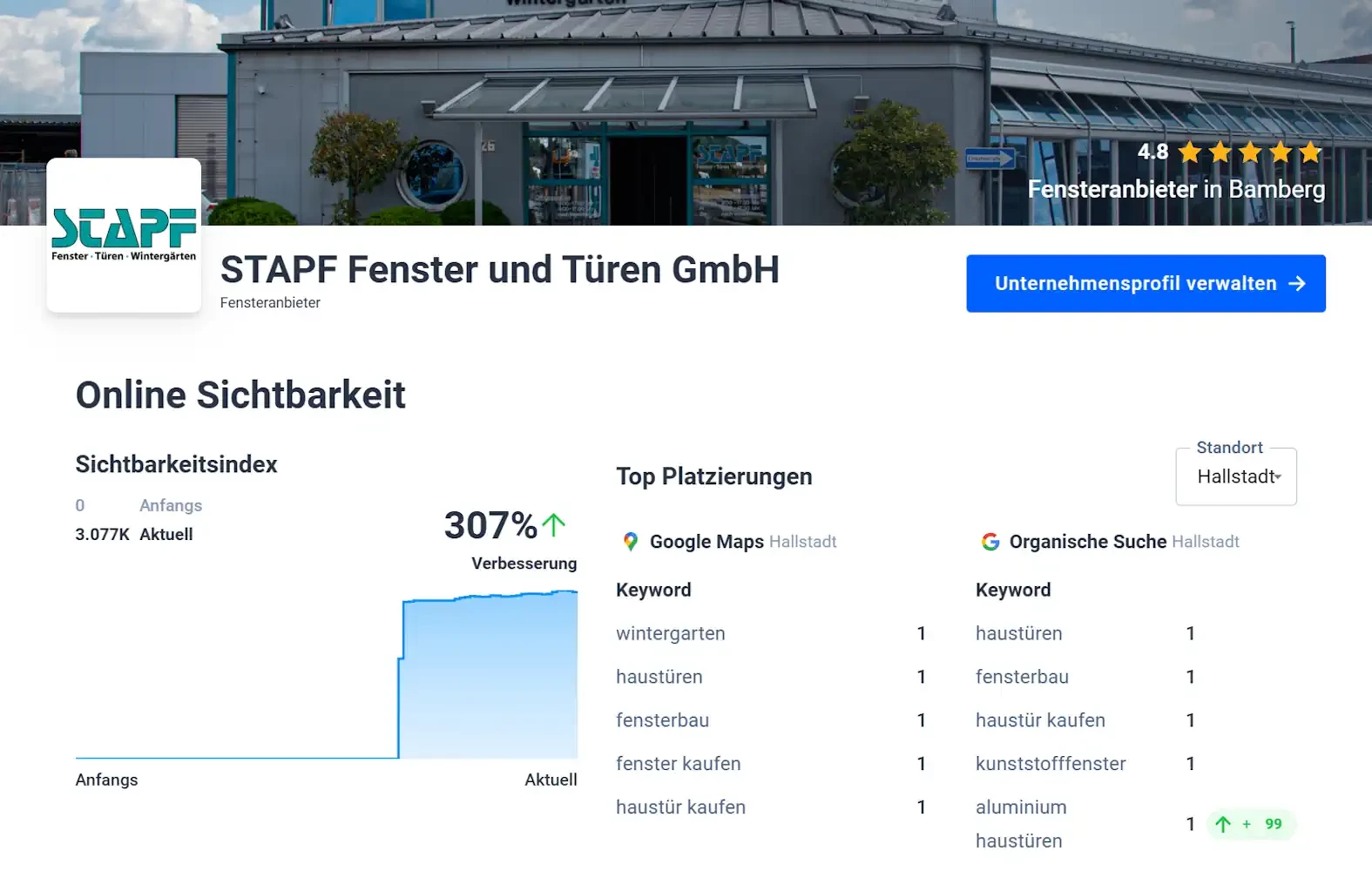The height and width of the screenshot is (871, 1372).
Task: Click the last rating star in header
Action: pyautogui.click(x=1310, y=152)
